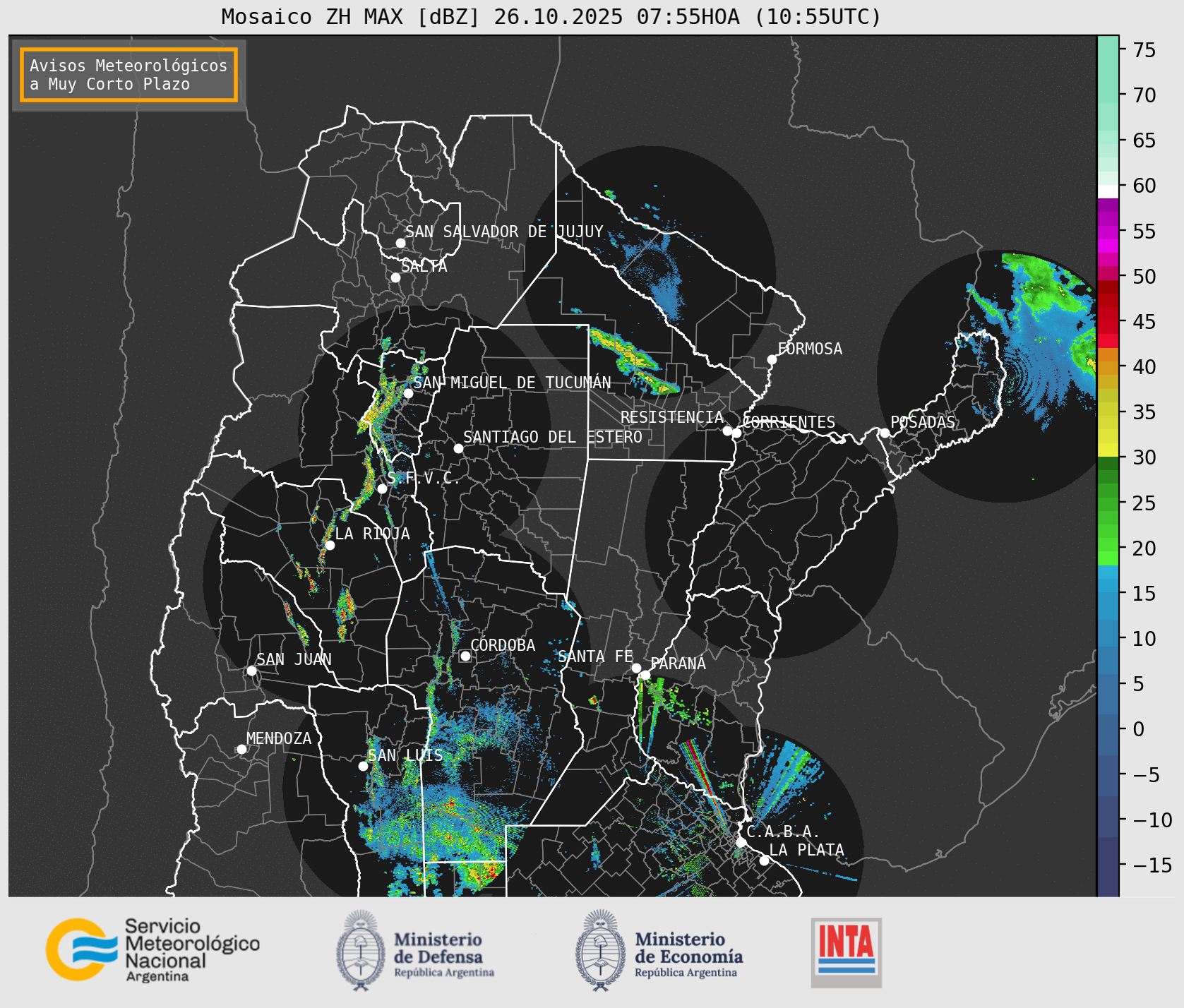Select the La Plata city marker
This screenshot has height=1008, width=1184.
[764, 860]
